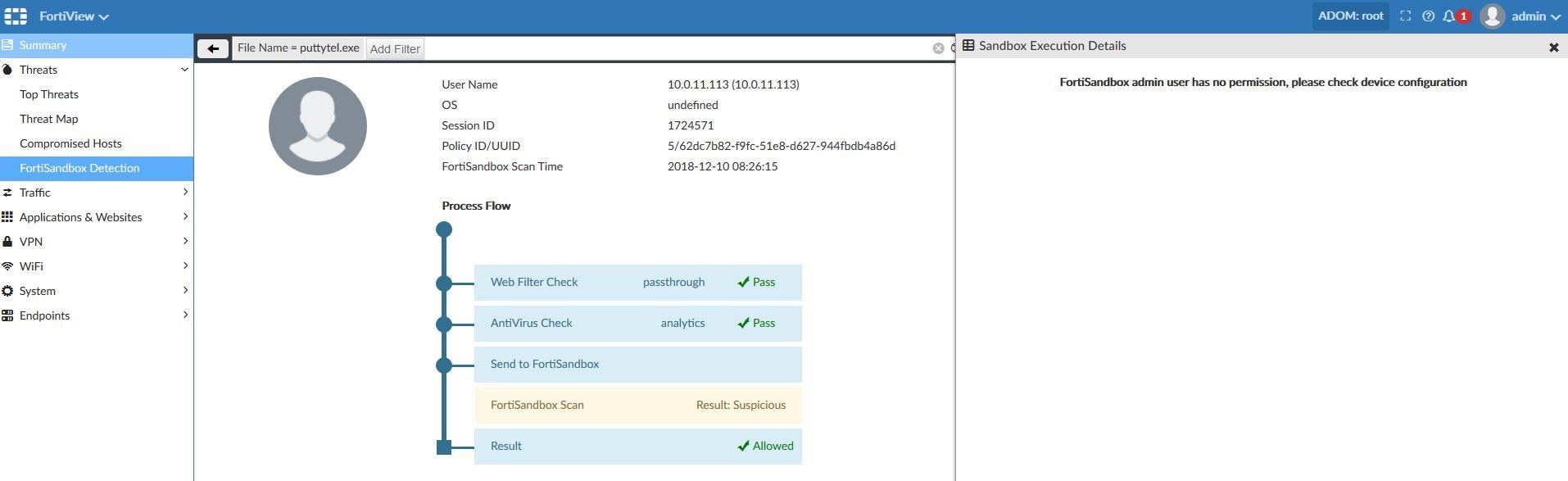
Task: Select the AntiVirus Check step
Action: (x=637, y=324)
